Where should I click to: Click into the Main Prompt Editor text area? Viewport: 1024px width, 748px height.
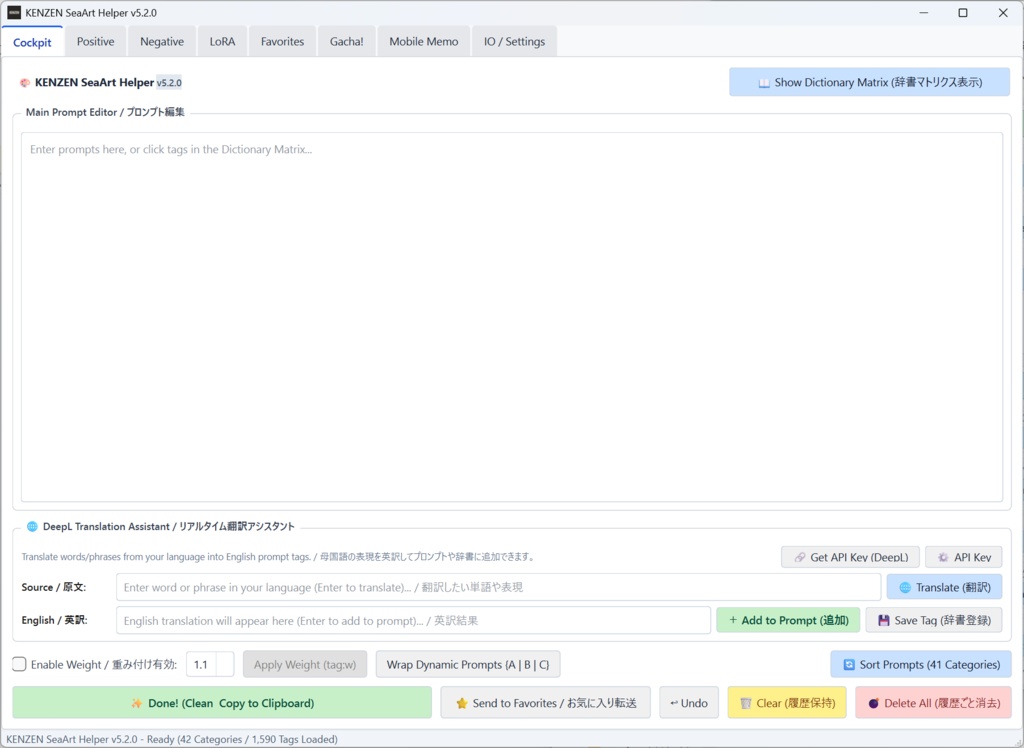point(511,317)
